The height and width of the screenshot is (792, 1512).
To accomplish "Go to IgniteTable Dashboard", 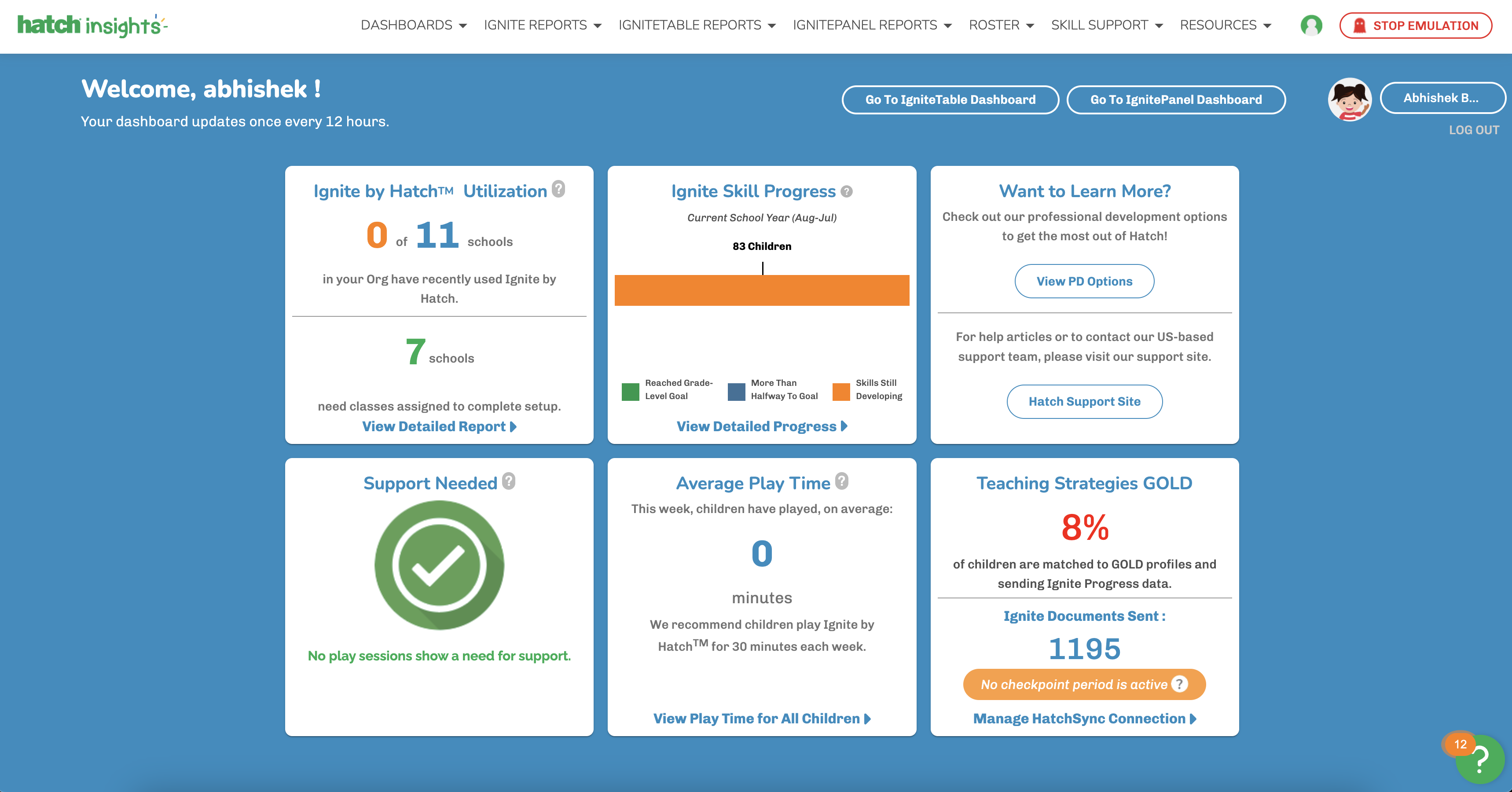I will (x=950, y=100).
